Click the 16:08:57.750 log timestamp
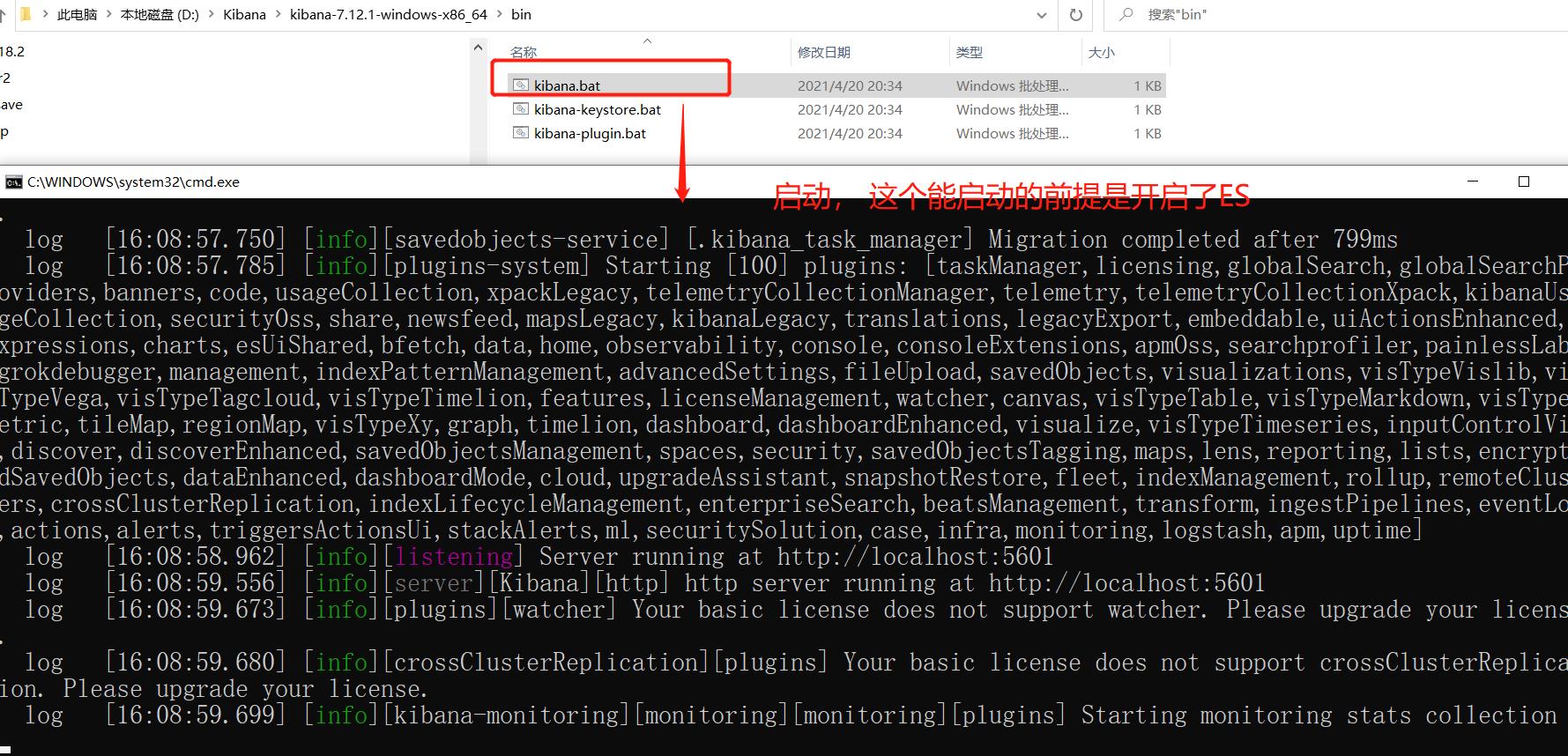This screenshot has height=756, width=1568. pos(196,240)
